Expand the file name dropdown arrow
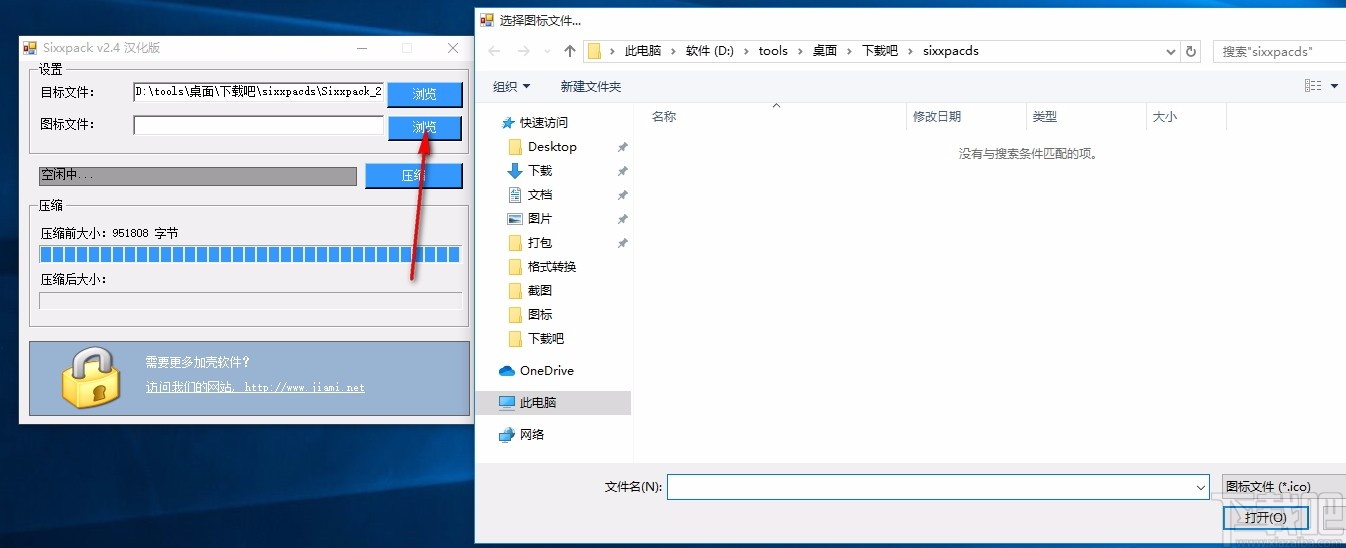This screenshot has width=1346, height=548. (1201, 487)
